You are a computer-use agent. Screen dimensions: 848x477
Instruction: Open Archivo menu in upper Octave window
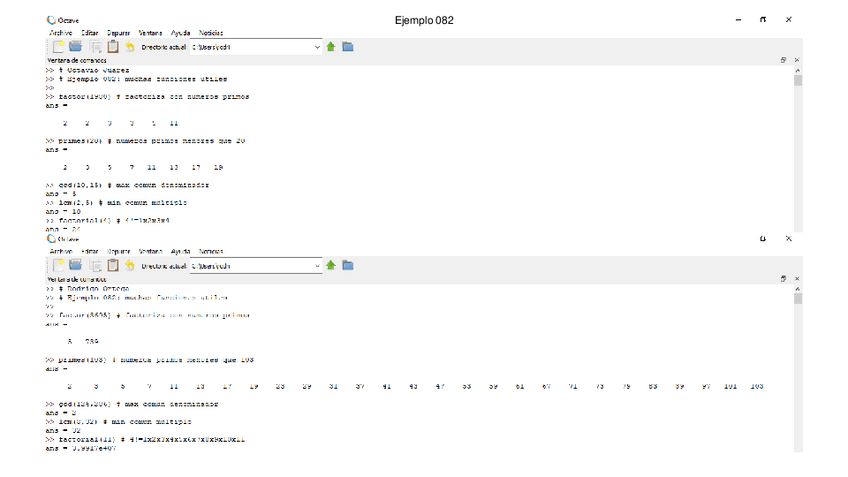(61, 32)
